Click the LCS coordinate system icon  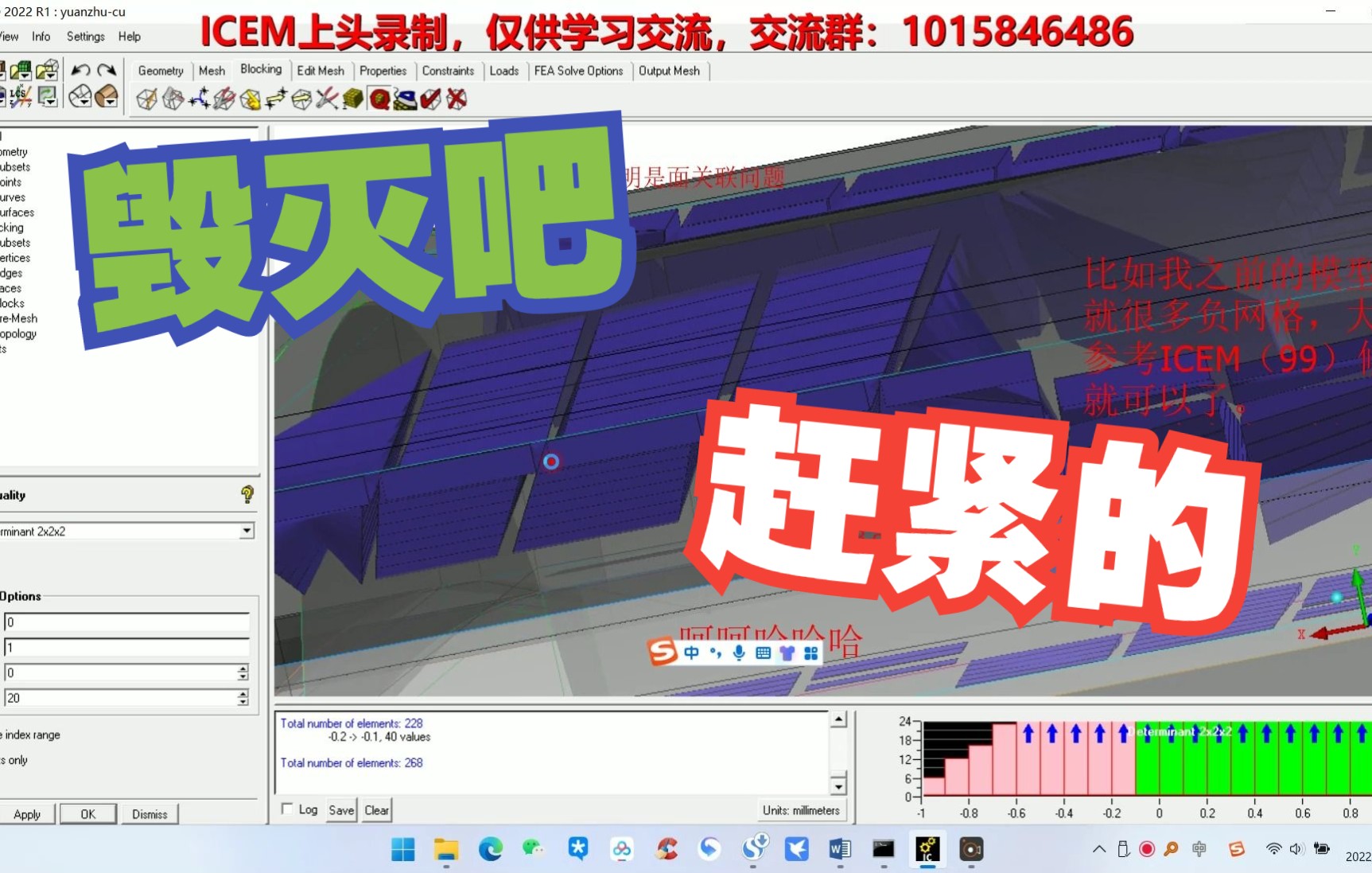click(20, 96)
